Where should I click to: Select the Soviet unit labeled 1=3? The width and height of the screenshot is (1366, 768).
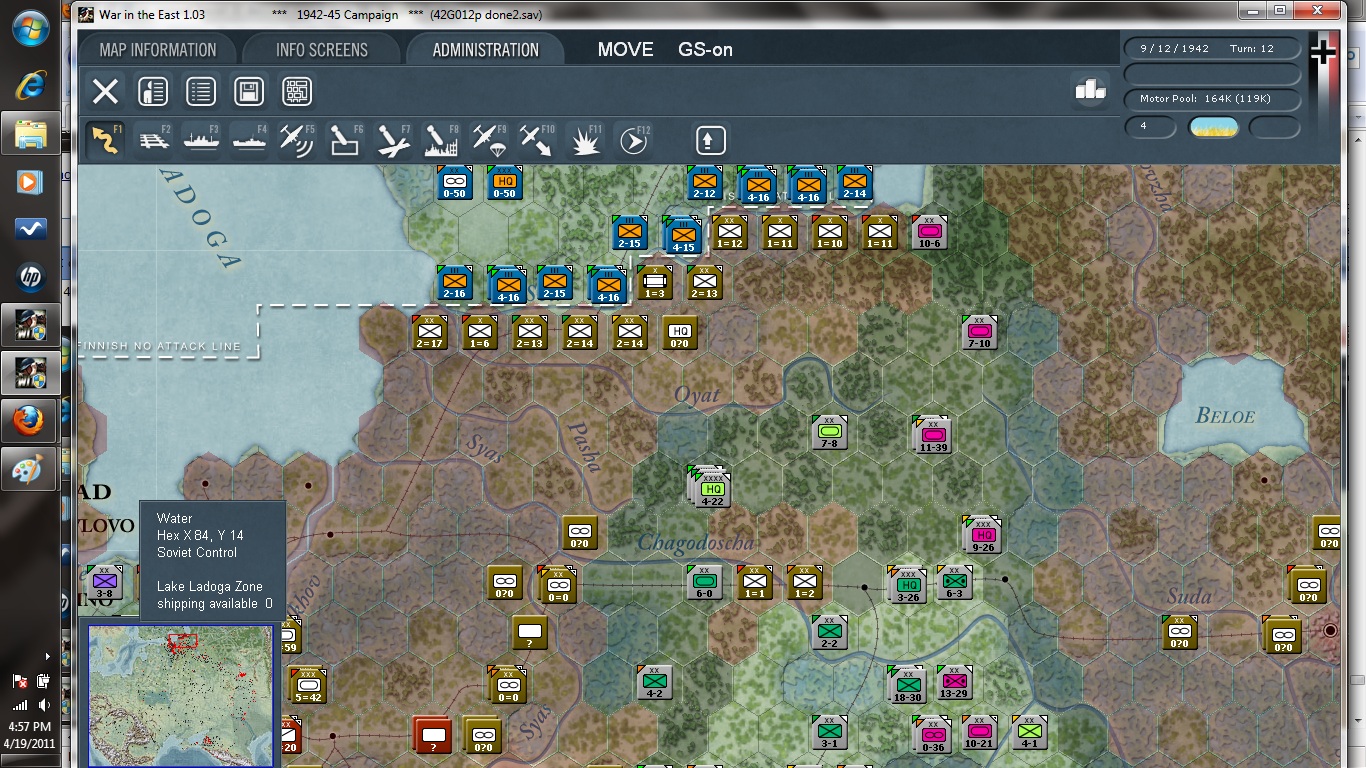point(655,282)
